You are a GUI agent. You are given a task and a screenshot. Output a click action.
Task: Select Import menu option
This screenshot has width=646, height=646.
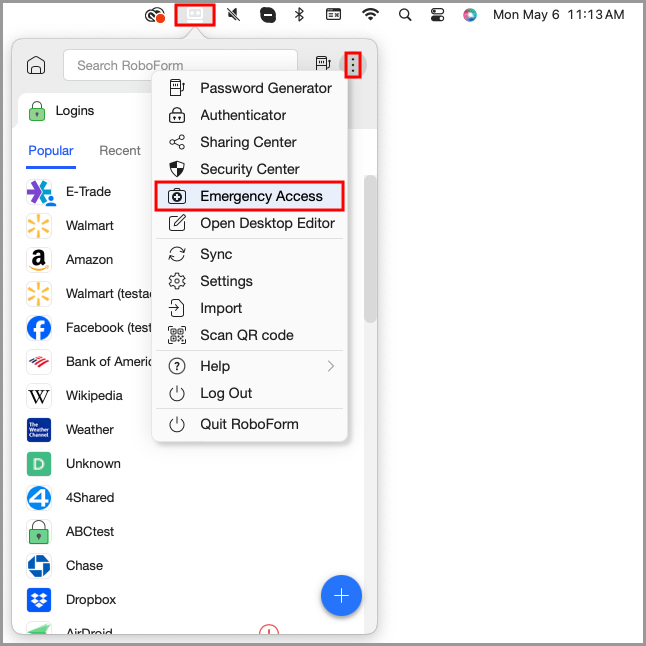pos(250,308)
